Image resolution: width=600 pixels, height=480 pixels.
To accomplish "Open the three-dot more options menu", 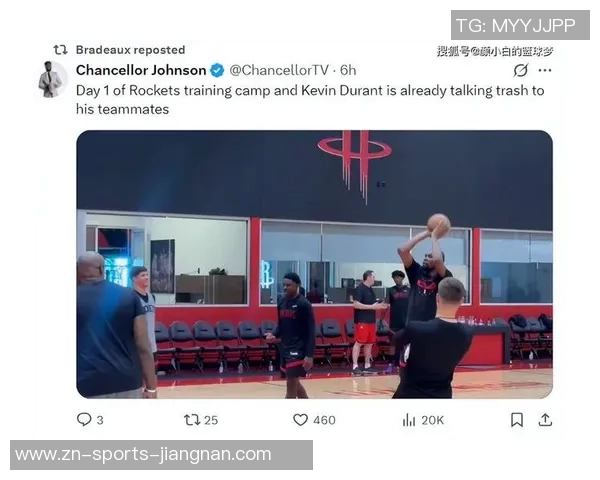I will pos(545,70).
